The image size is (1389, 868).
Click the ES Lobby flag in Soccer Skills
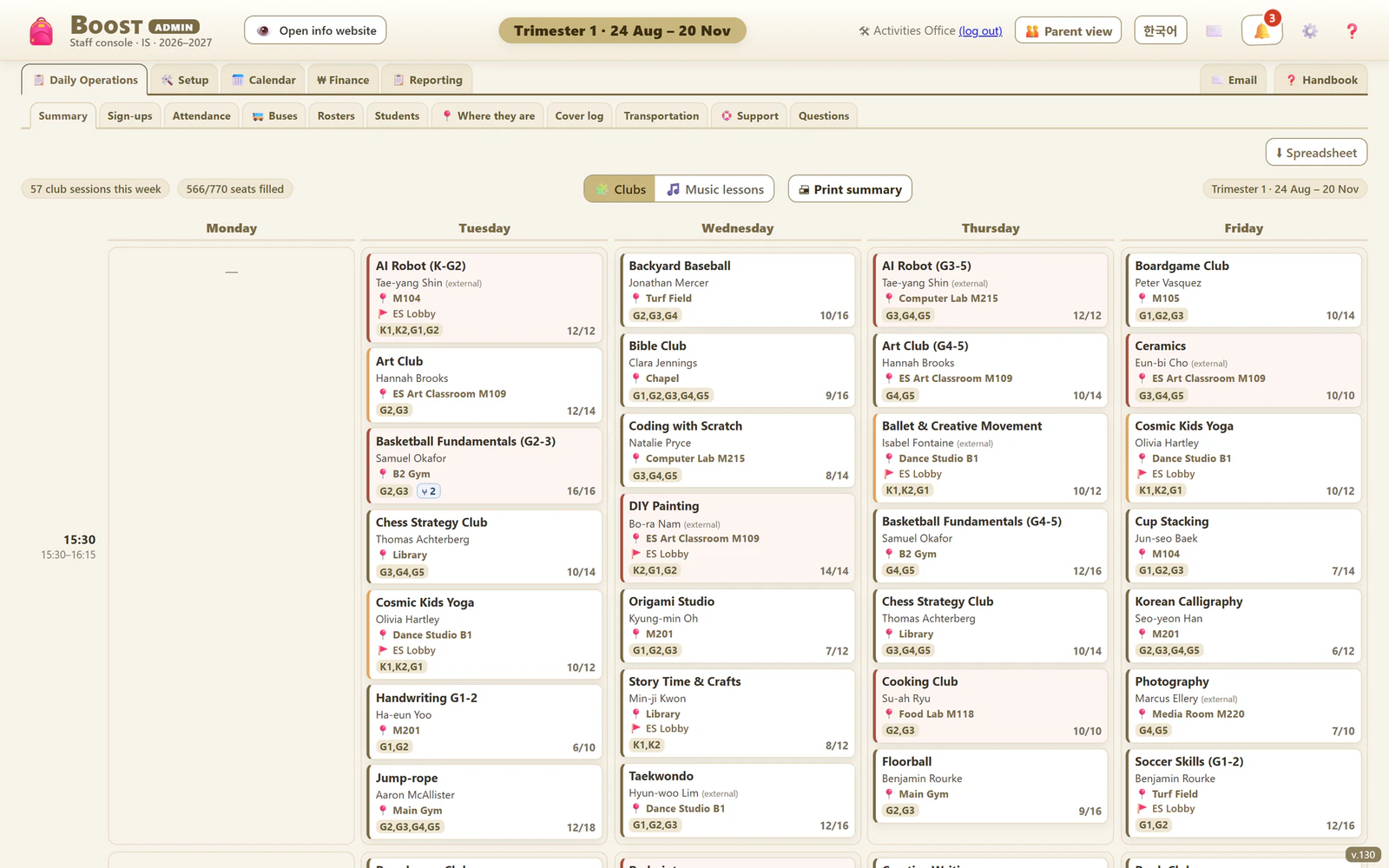(1142, 809)
